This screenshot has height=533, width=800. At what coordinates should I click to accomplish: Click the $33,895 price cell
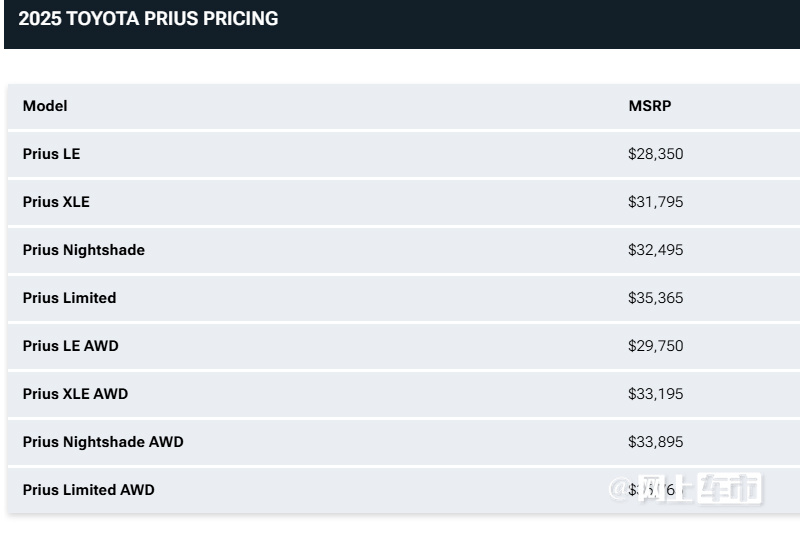click(x=656, y=442)
